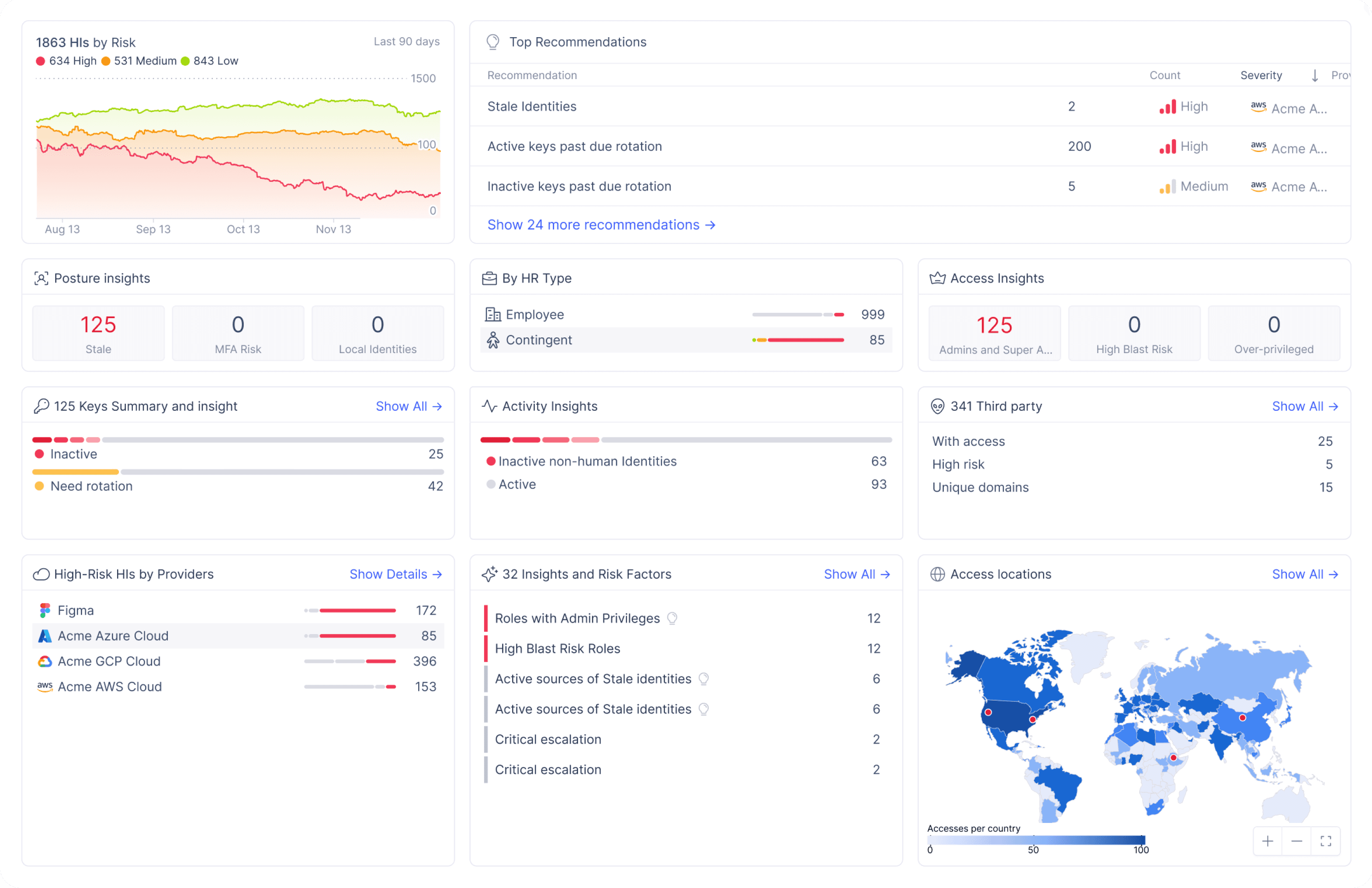Open the map fullscreen icon
Screen dimensions: 1372x888
click(x=1325, y=841)
